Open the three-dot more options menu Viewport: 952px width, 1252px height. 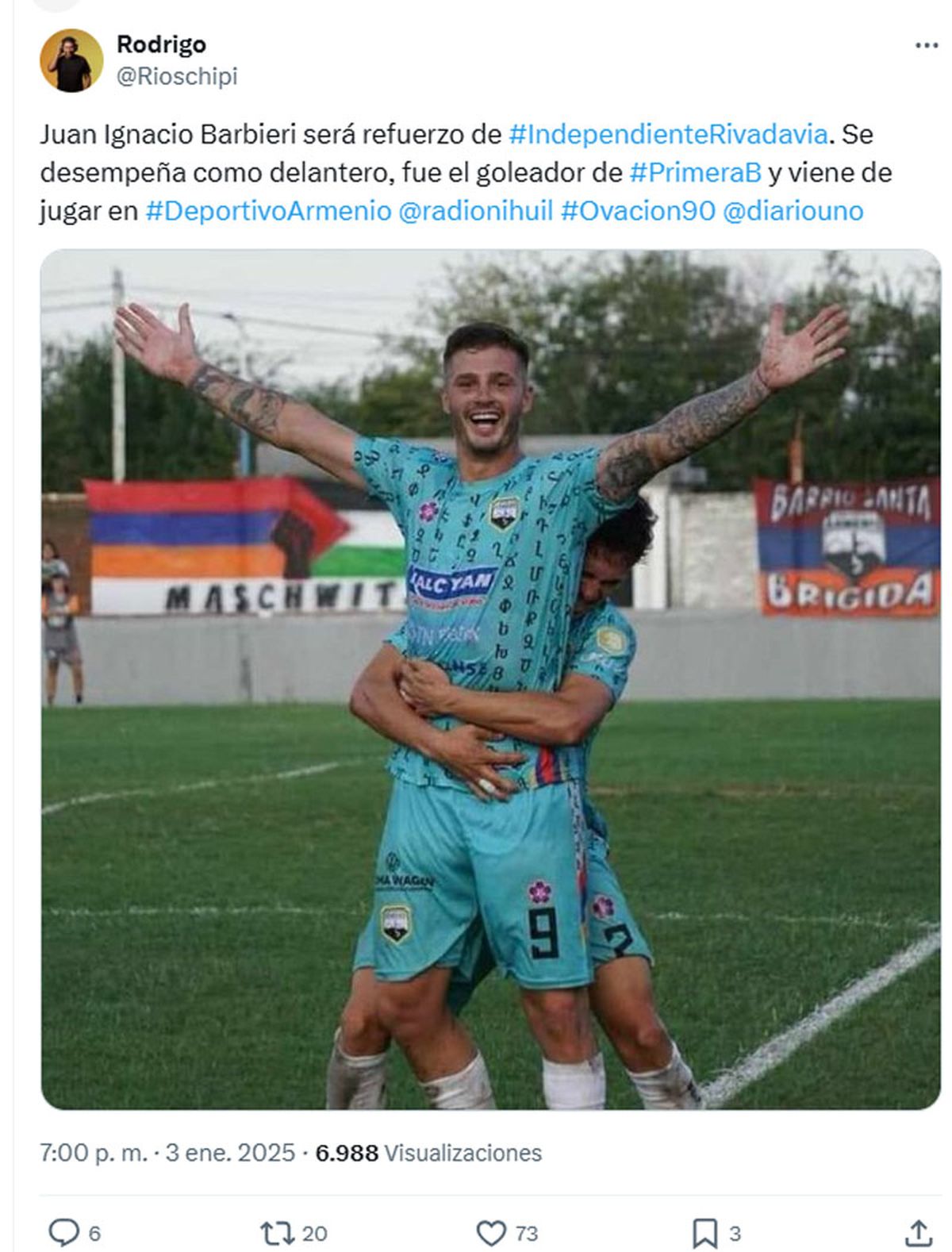[x=926, y=45]
